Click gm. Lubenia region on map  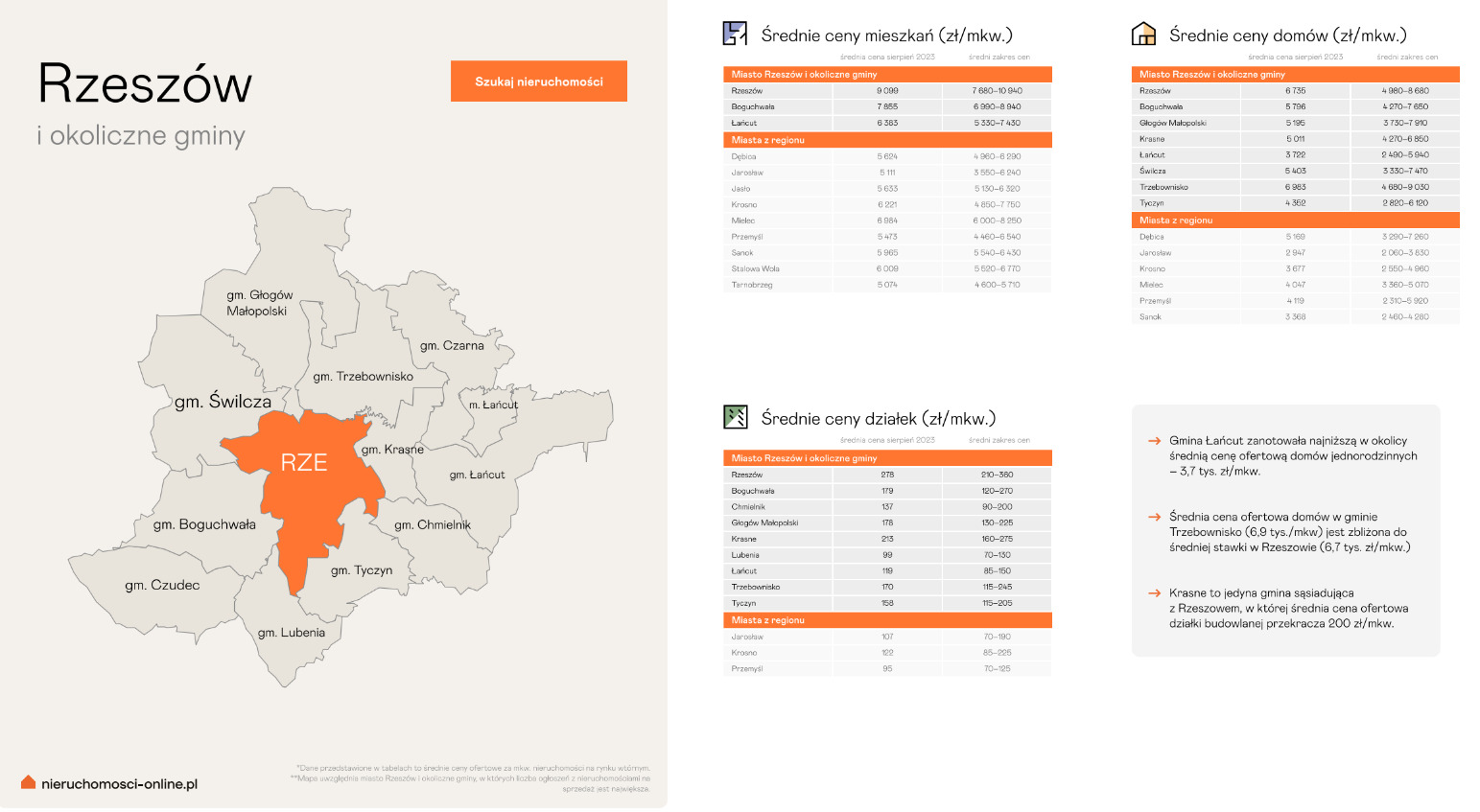291,633
